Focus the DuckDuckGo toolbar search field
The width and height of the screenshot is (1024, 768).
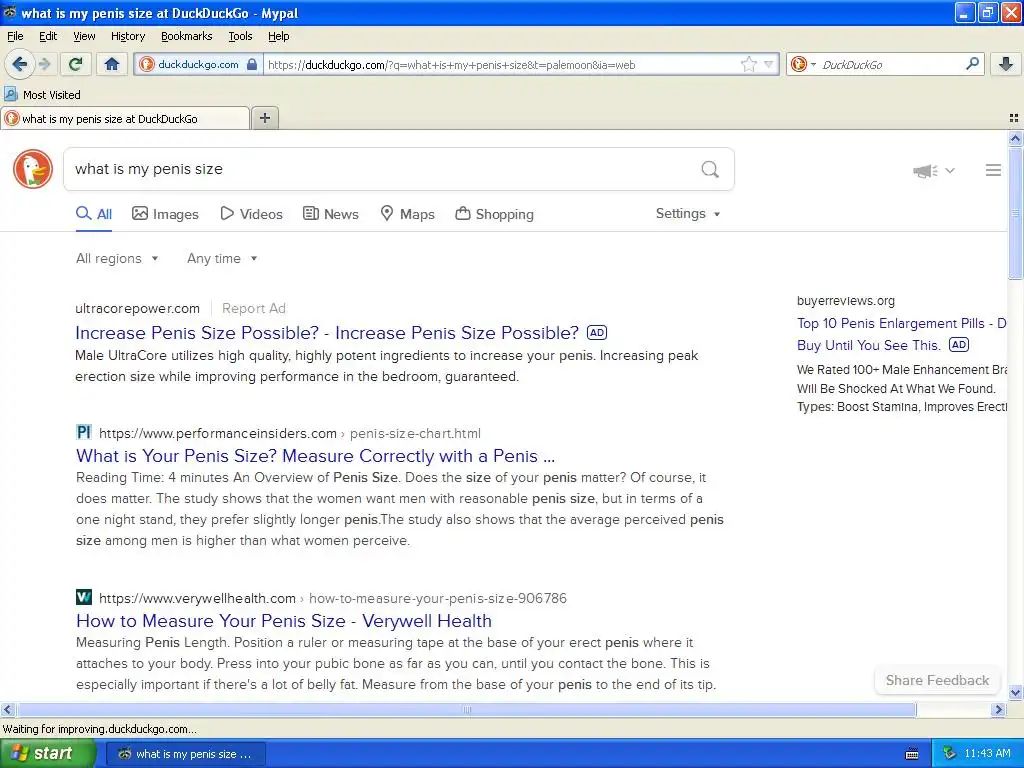coord(888,65)
